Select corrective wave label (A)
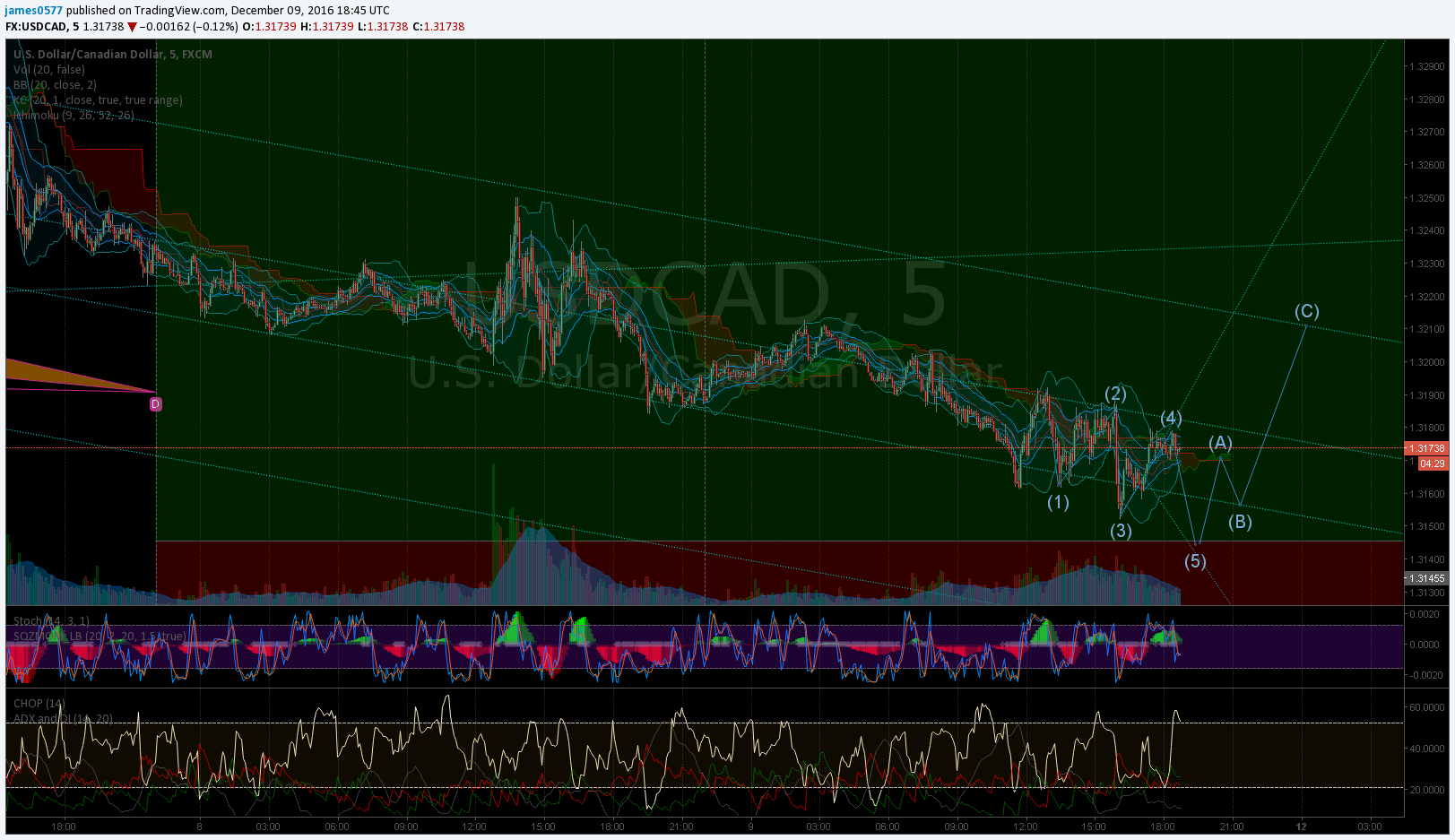 1220,443
